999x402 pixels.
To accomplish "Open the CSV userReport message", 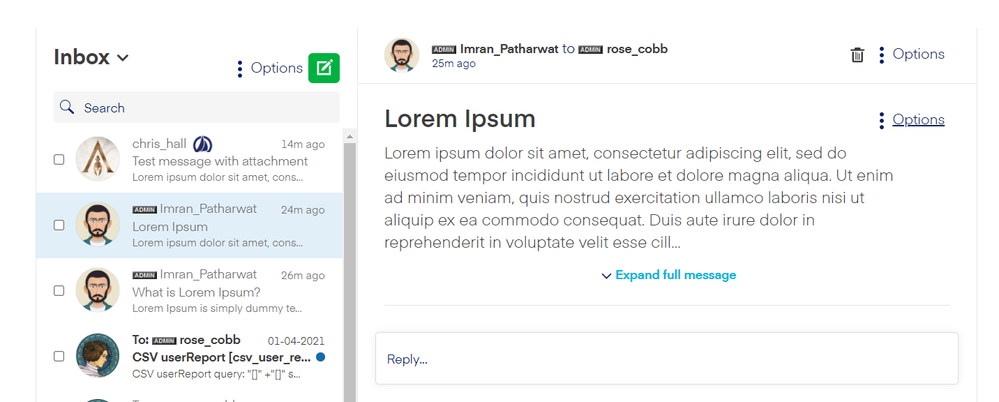I will point(220,357).
